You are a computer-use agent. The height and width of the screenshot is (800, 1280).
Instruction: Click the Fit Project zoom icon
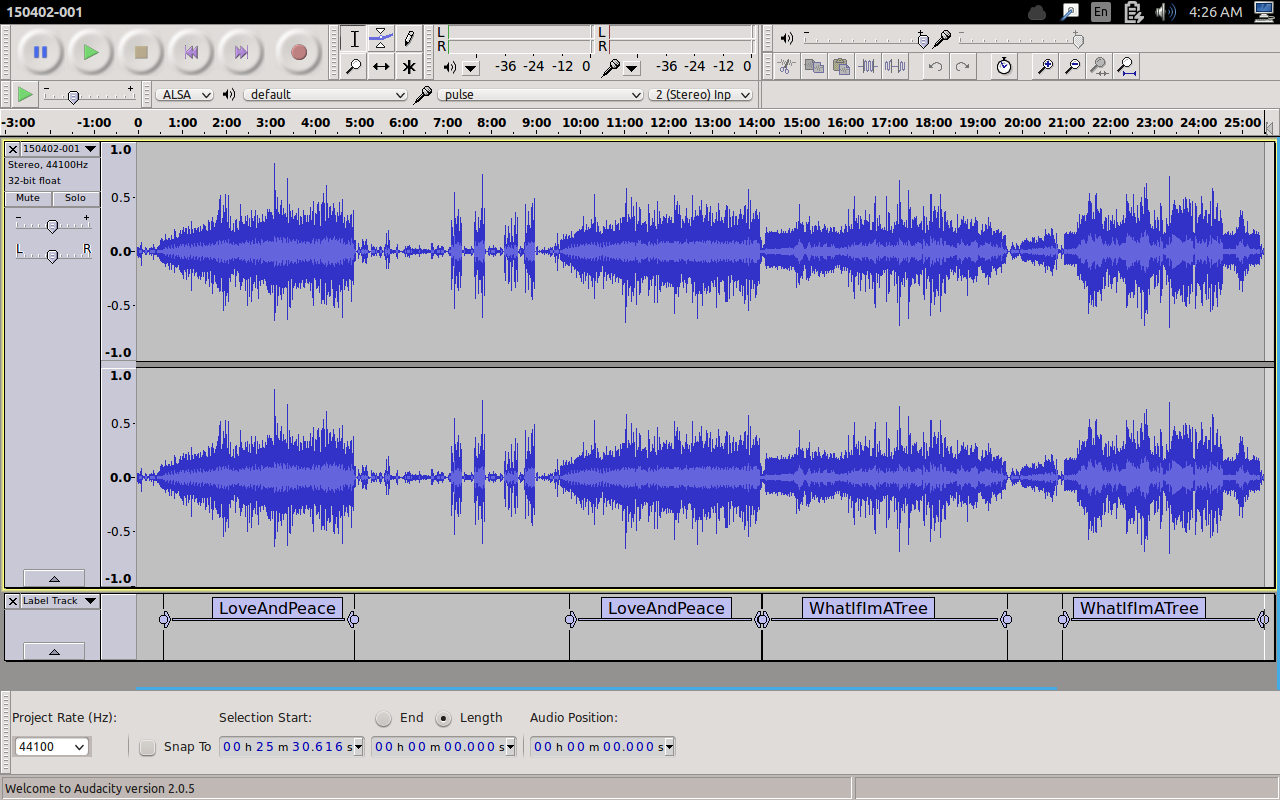point(1126,67)
